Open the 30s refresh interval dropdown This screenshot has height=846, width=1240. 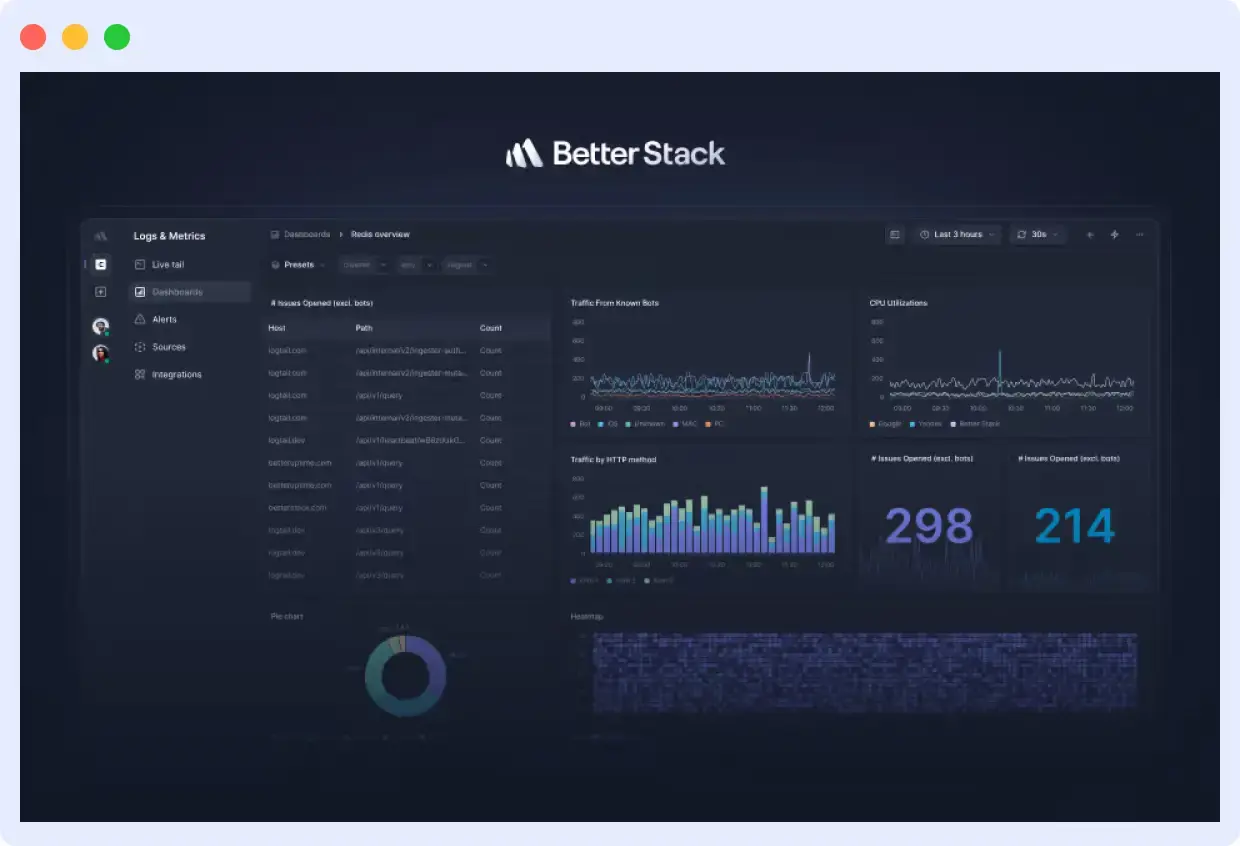(1038, 234)
